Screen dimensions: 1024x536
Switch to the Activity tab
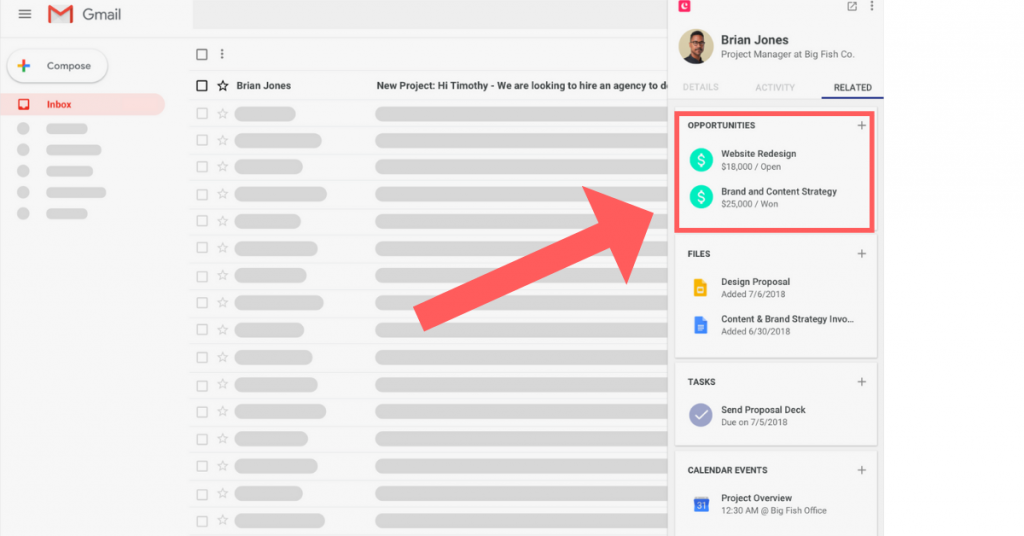pyautogui.click(x=775, y=87)
